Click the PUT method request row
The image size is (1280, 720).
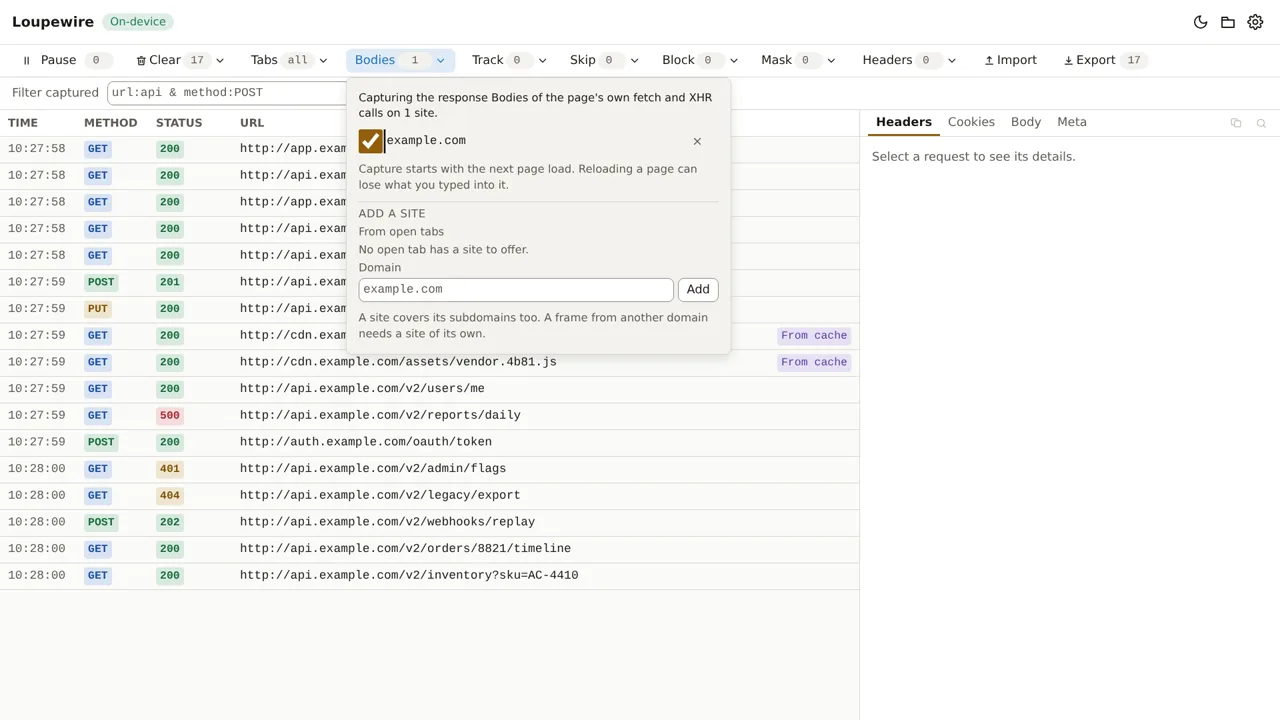pos(173,309)
